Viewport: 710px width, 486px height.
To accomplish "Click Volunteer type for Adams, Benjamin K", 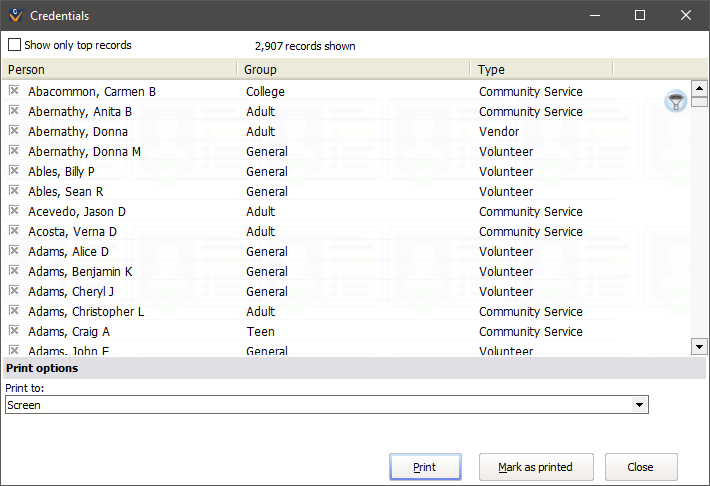I will click(x=506, y=271).
